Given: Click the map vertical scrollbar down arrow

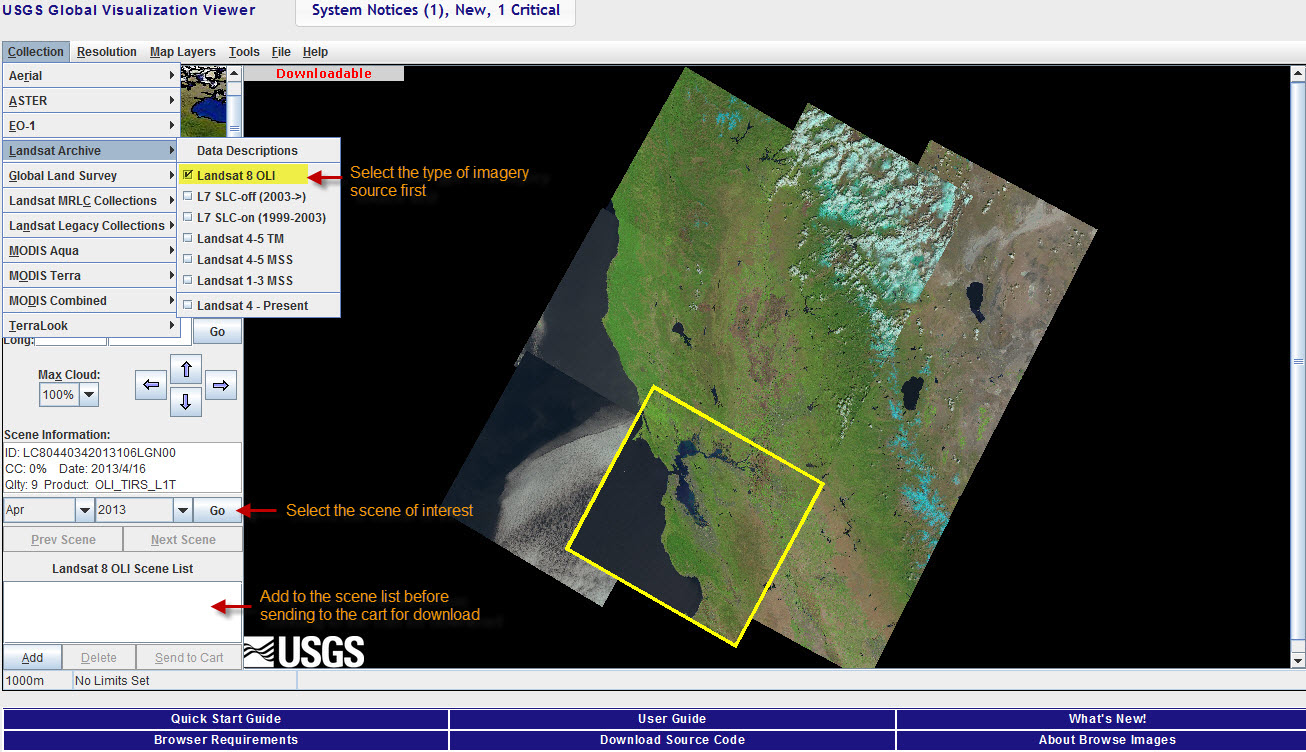Looking at the screenshot, I should 1298,660.
